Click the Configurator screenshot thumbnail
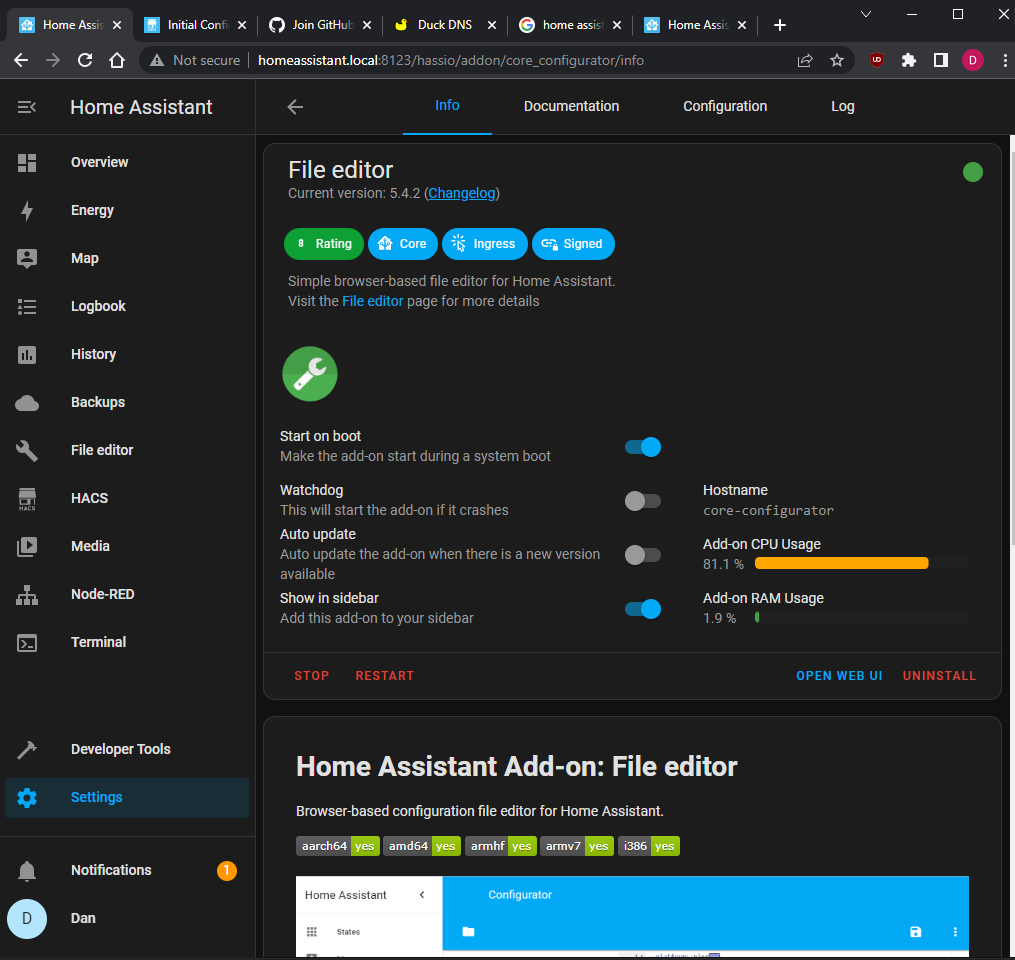Image resolution: width=1015 pixels, height=960 pixels. tap(632, 916)
